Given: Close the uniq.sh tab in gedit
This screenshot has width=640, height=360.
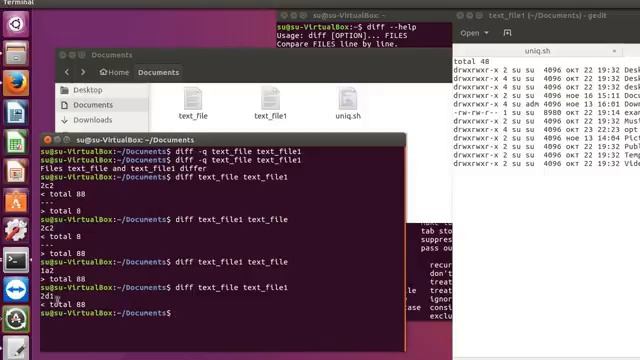Looking at the screenshot, I should (x=614, y=51).
